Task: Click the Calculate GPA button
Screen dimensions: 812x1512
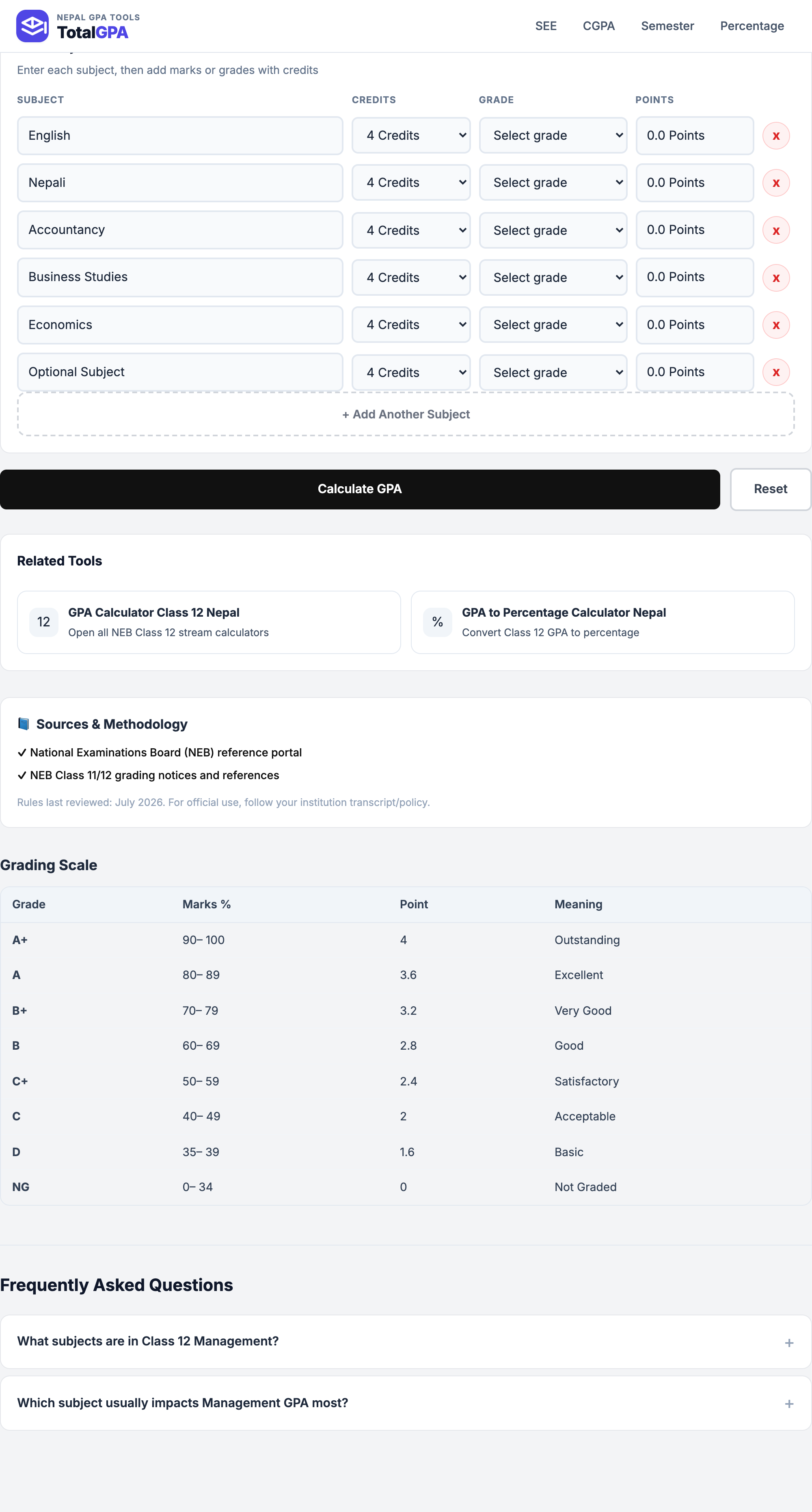Action: coord(360,489)
